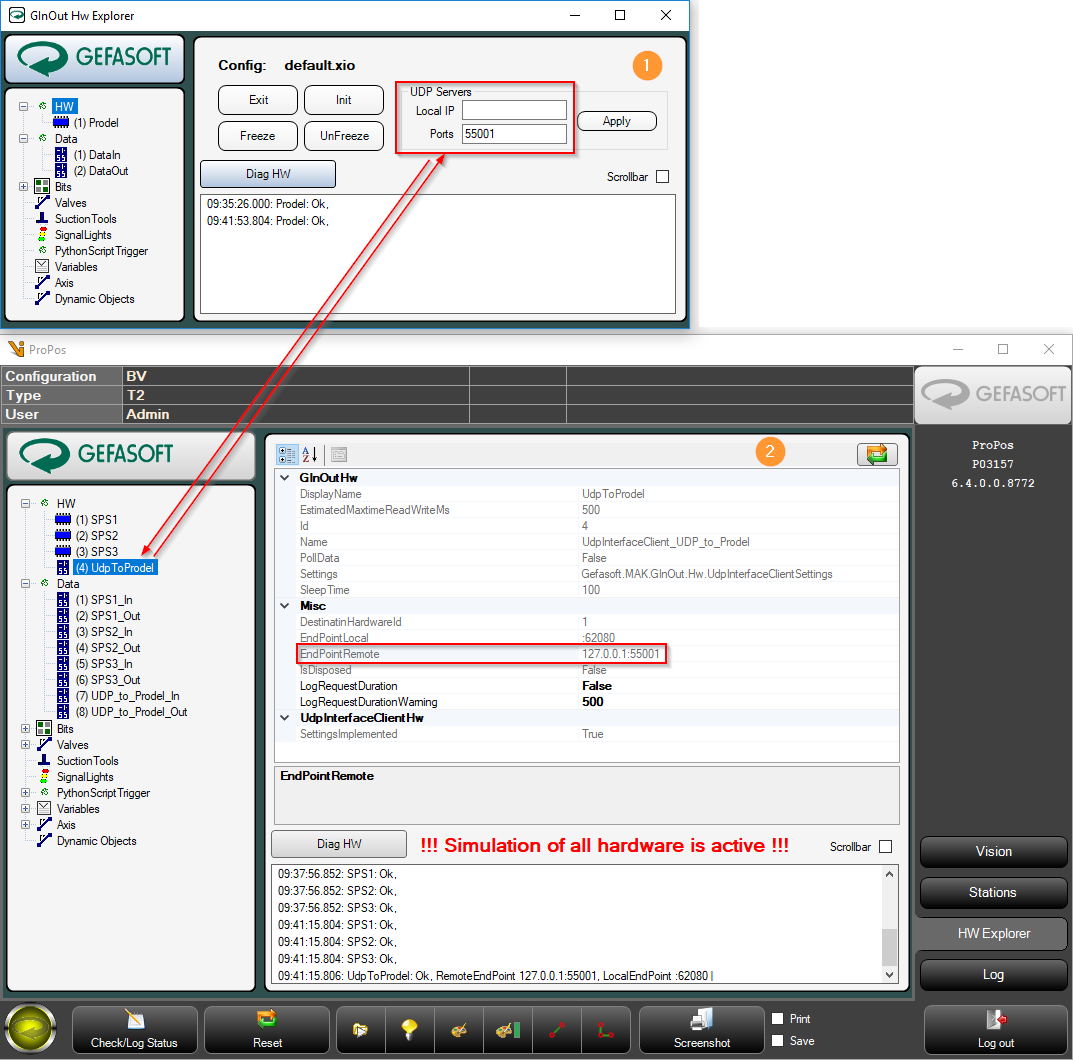Viewport: 1073px width, 1060px height.
Task: Click the Reset button in ProPos
Action: [267, 1029]
